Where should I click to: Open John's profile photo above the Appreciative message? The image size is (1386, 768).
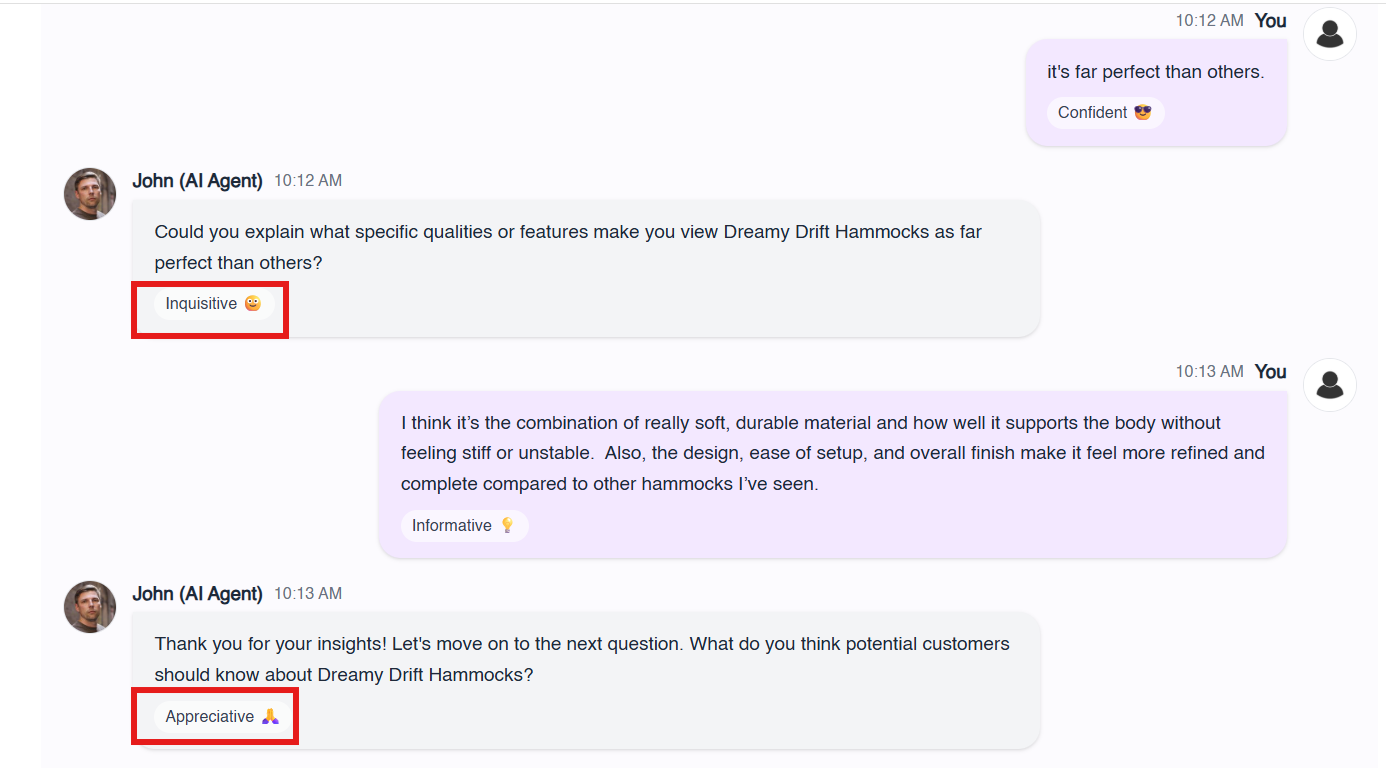click(x=90, y=607)
